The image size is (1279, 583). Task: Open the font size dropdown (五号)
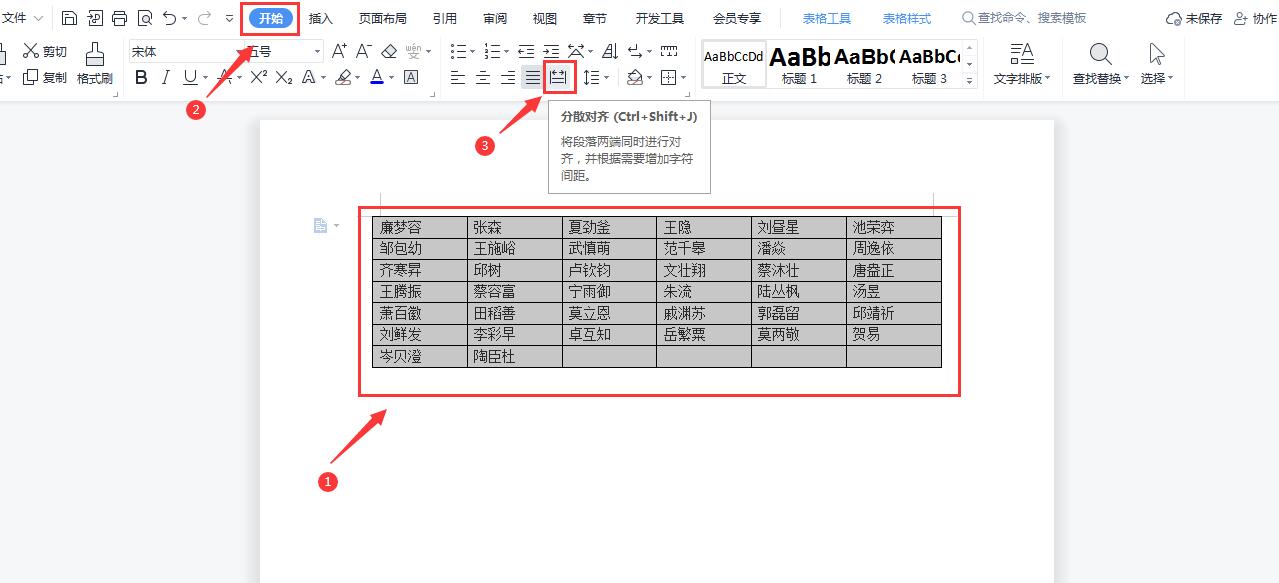(318, 52)
